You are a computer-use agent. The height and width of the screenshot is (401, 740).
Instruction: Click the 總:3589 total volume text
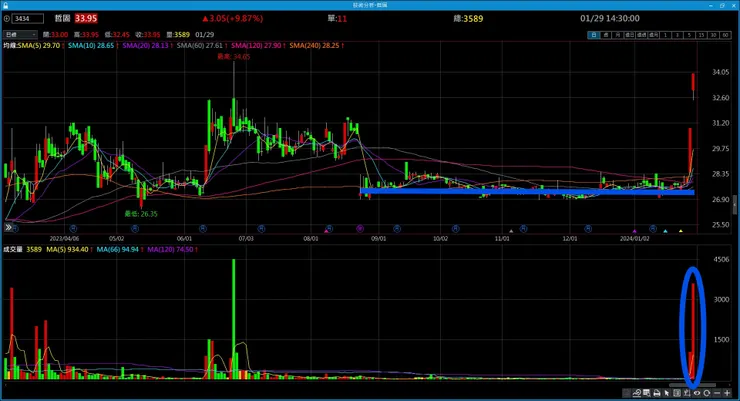468,19
